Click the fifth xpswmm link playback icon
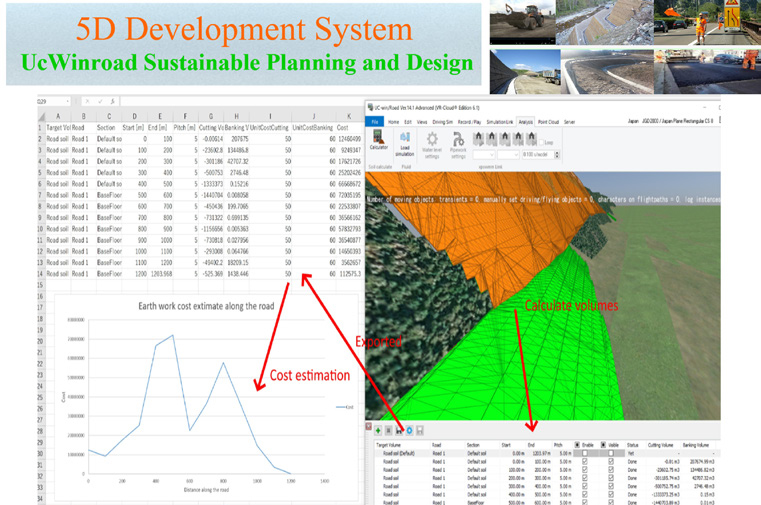Viewport: 761px width, 505px height. 531,139
